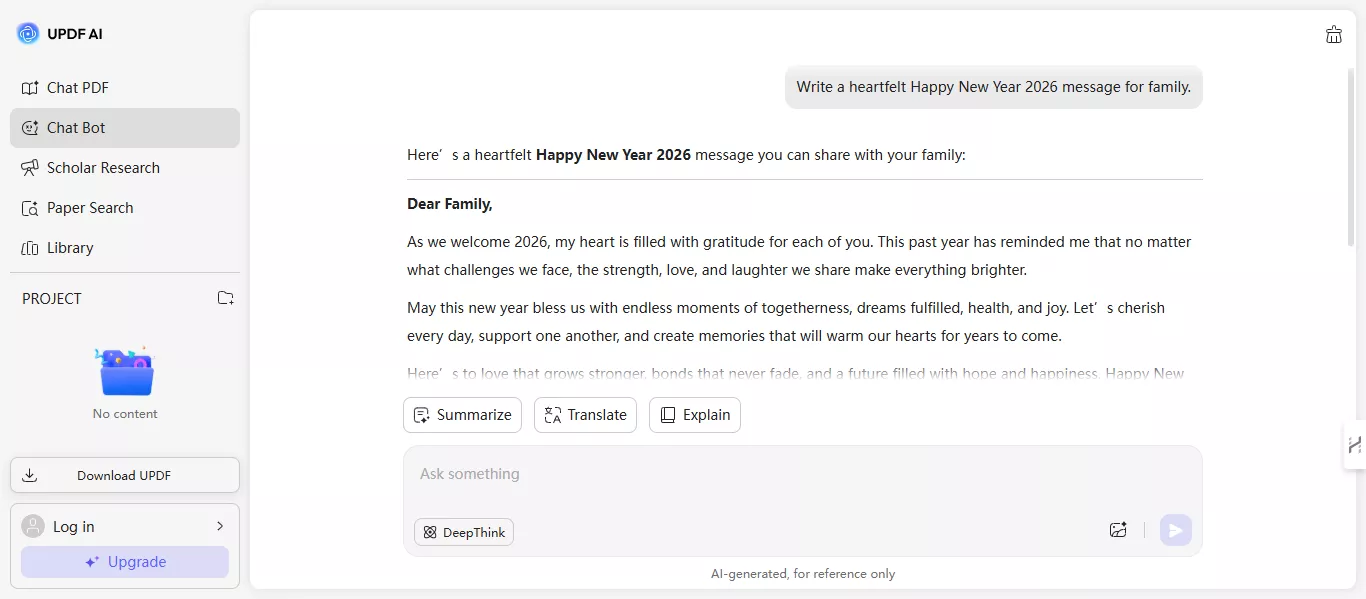Click the UPDF AI logo icon
Screen dimensions: 1366x599
[28, 34]
